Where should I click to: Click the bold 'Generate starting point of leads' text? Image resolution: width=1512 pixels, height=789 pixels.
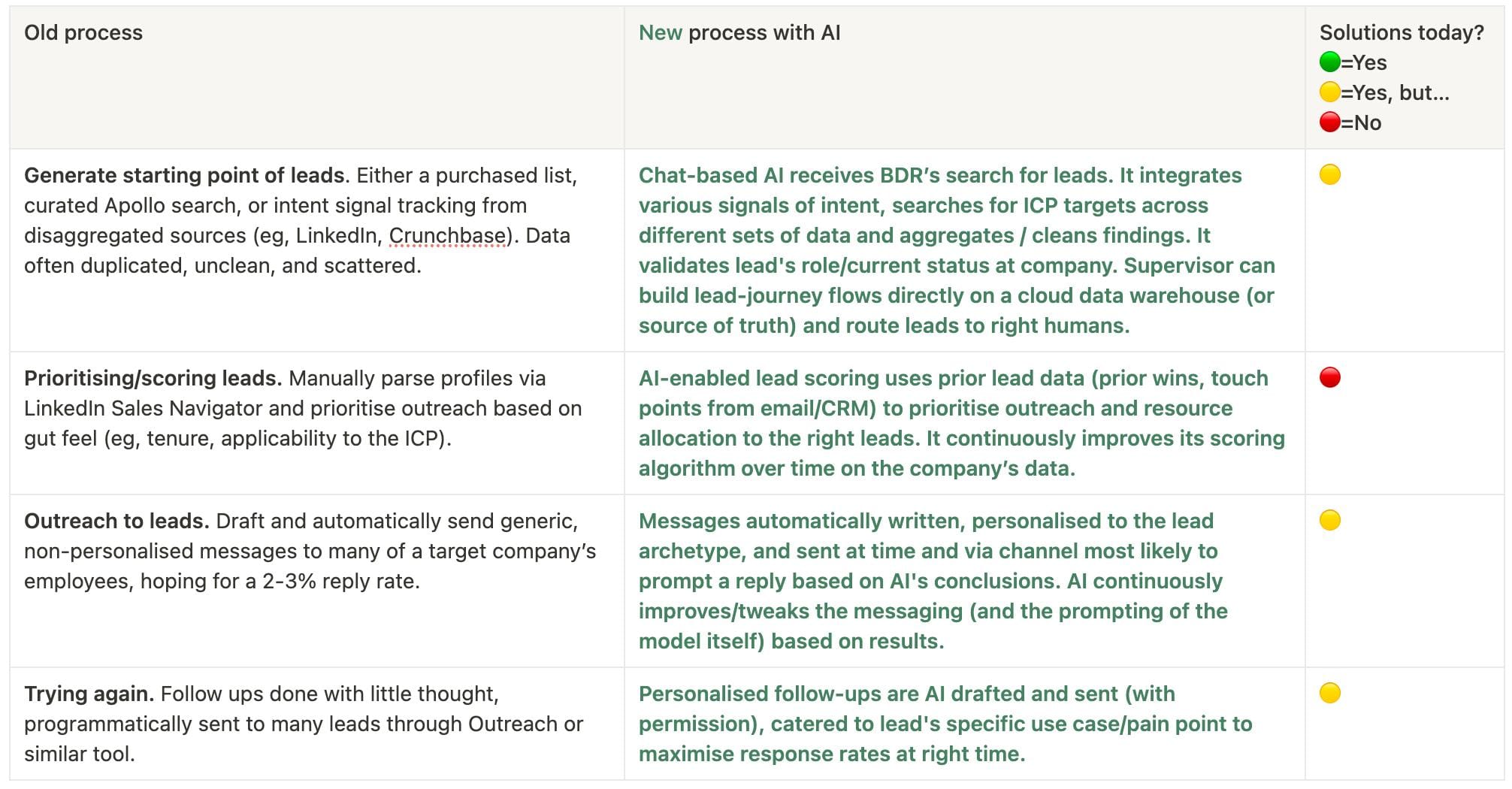[184, 176]
